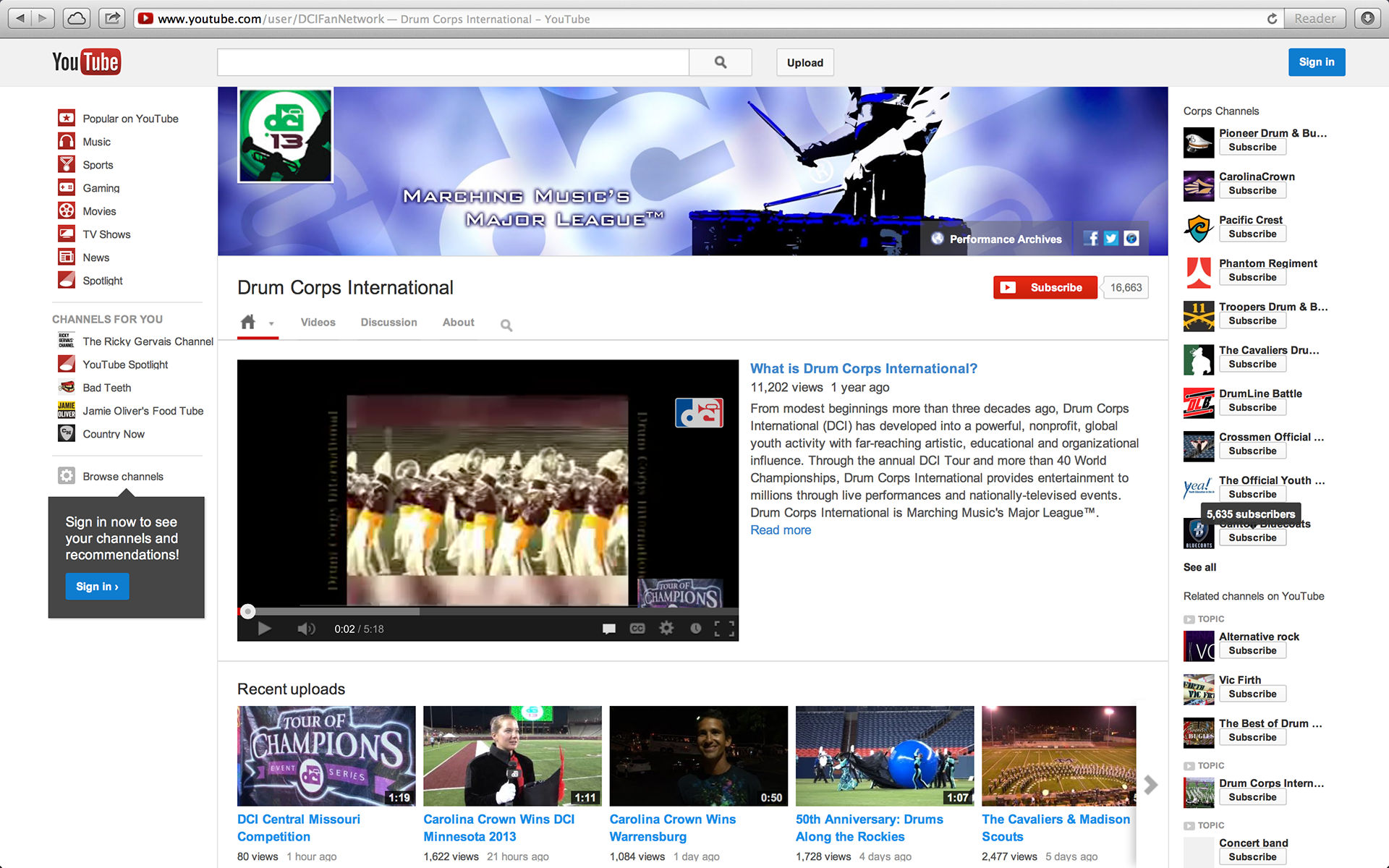Mute the video with the volume icon
The height and width of the screenshot is (868, 1389).
(x=306, y=629)
